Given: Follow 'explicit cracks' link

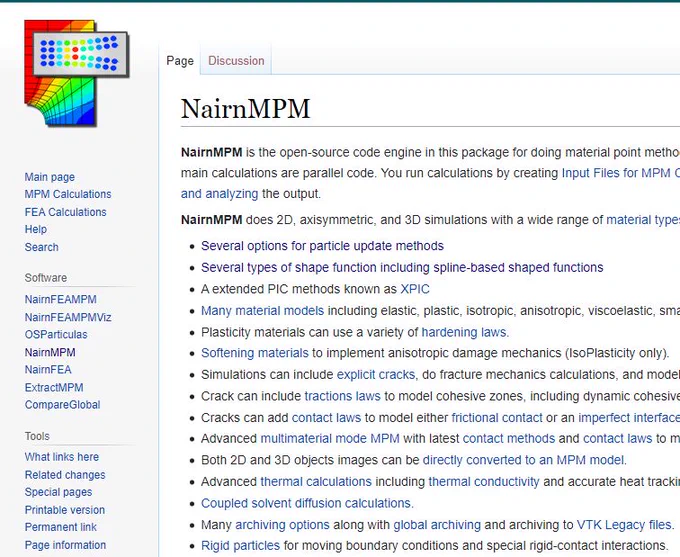Looking at the screenshot, I should point(376,374).
